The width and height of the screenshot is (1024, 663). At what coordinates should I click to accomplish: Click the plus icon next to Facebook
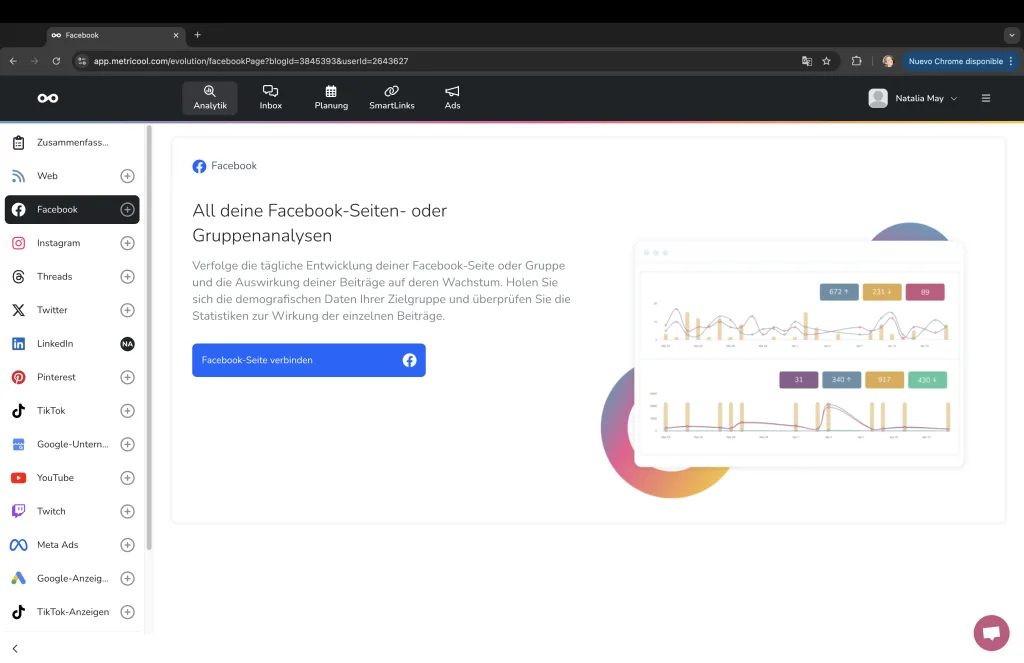pyautogui.click(x=127, y=210)
